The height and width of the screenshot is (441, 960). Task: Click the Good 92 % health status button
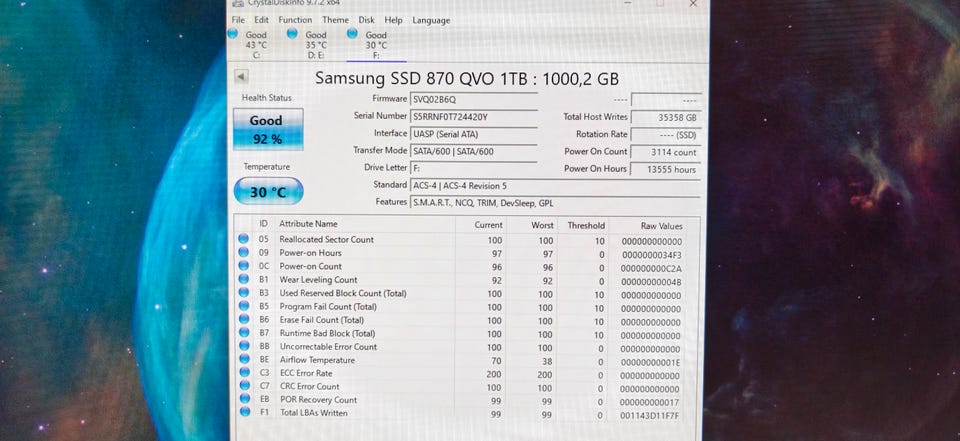point(268,129)
